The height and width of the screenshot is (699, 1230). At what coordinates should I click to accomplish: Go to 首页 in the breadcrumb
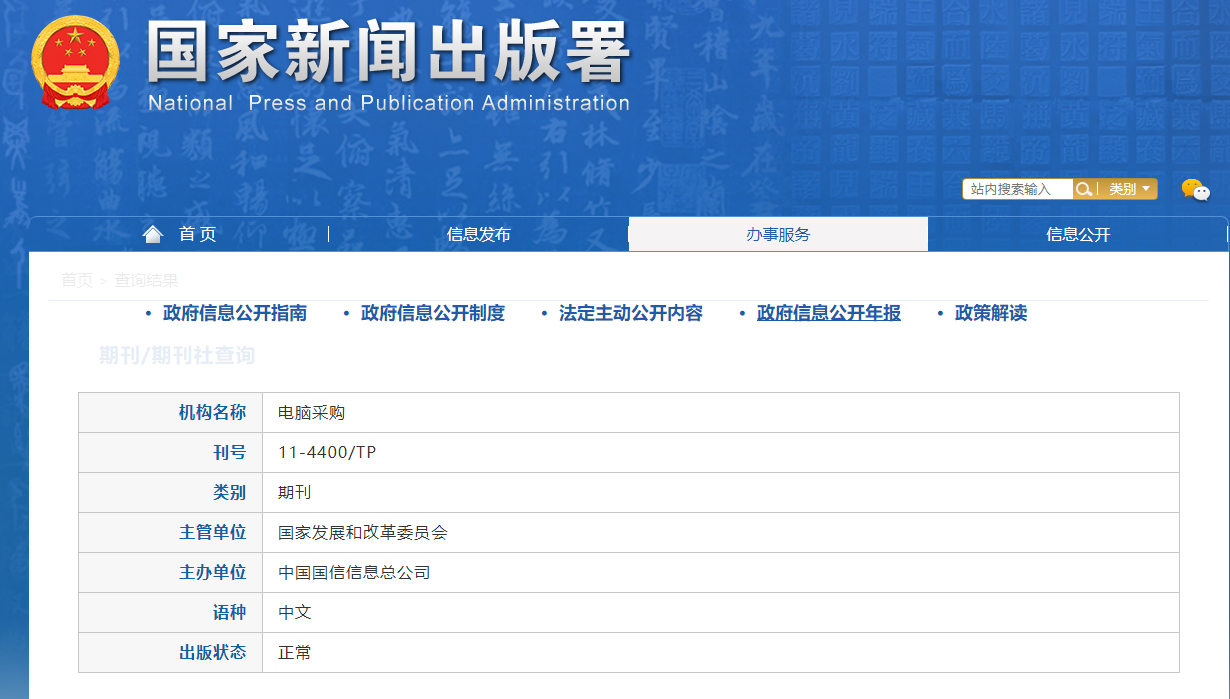click(77, 280)
